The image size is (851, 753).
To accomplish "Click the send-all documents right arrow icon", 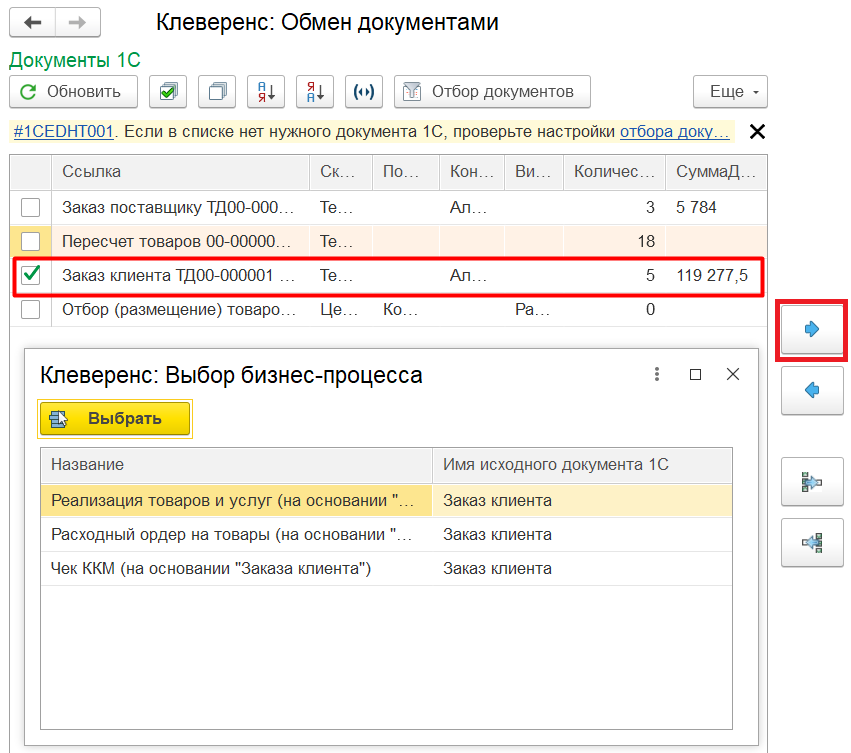I will tap(812, 482).
